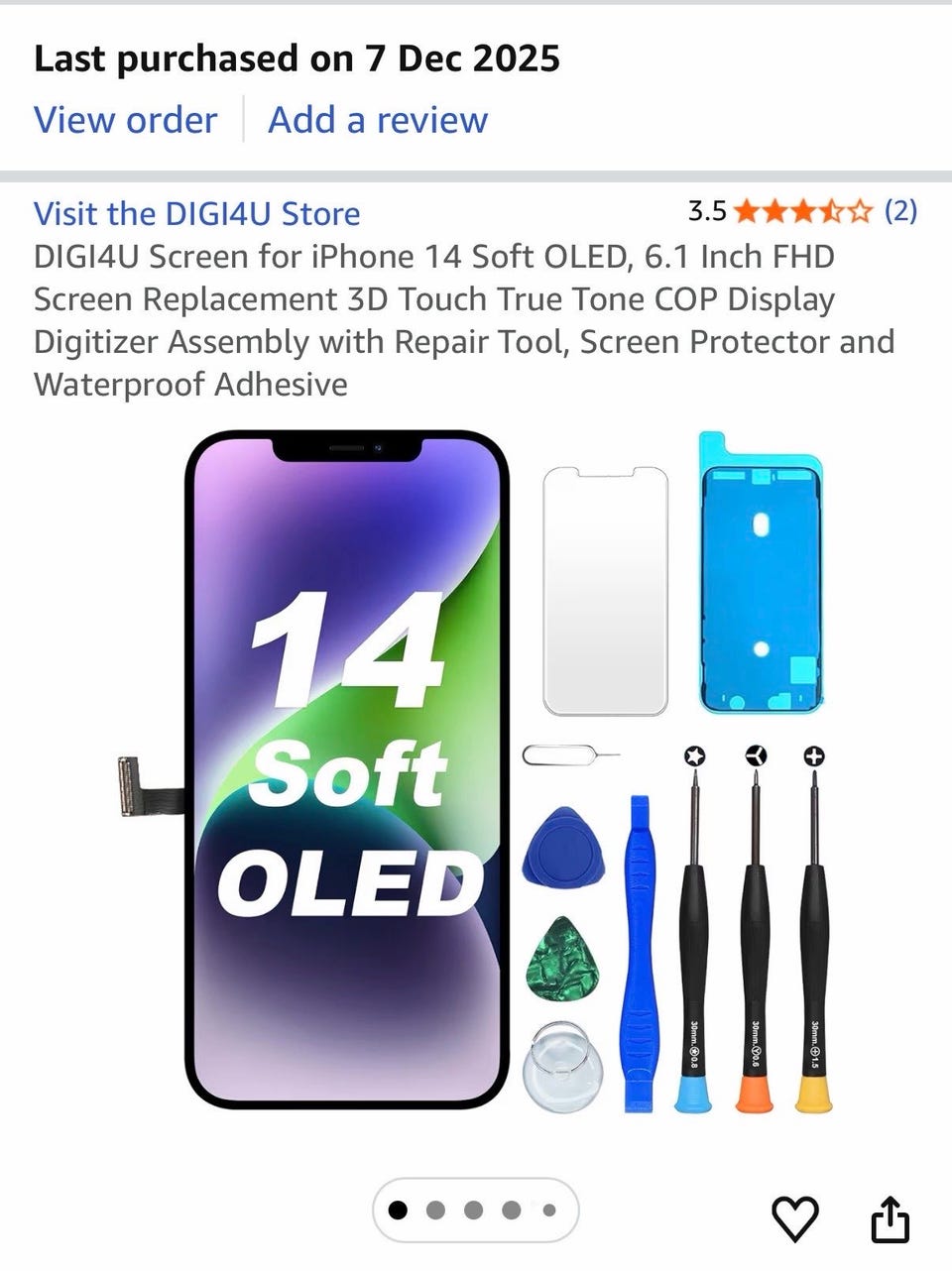Tap the iPhone 14 Soft OLED screen image
952x1271 pixels.
[x=346, y=769]
